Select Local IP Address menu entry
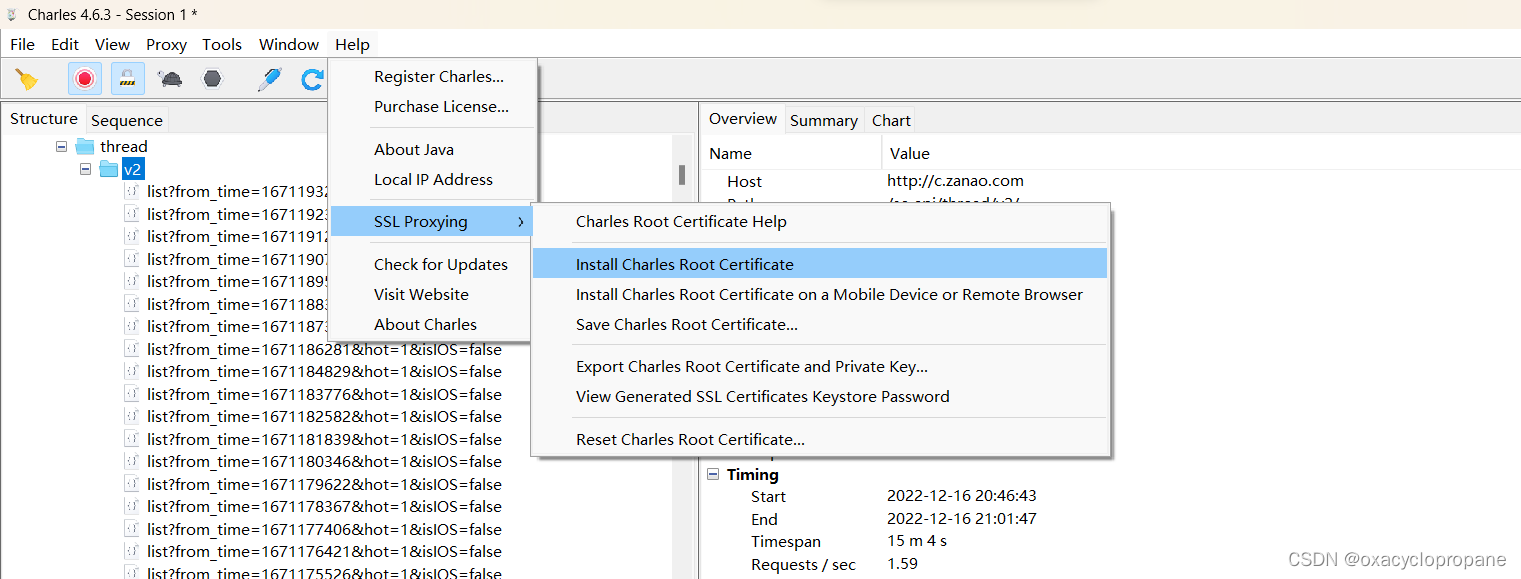 tap(433, 180)
